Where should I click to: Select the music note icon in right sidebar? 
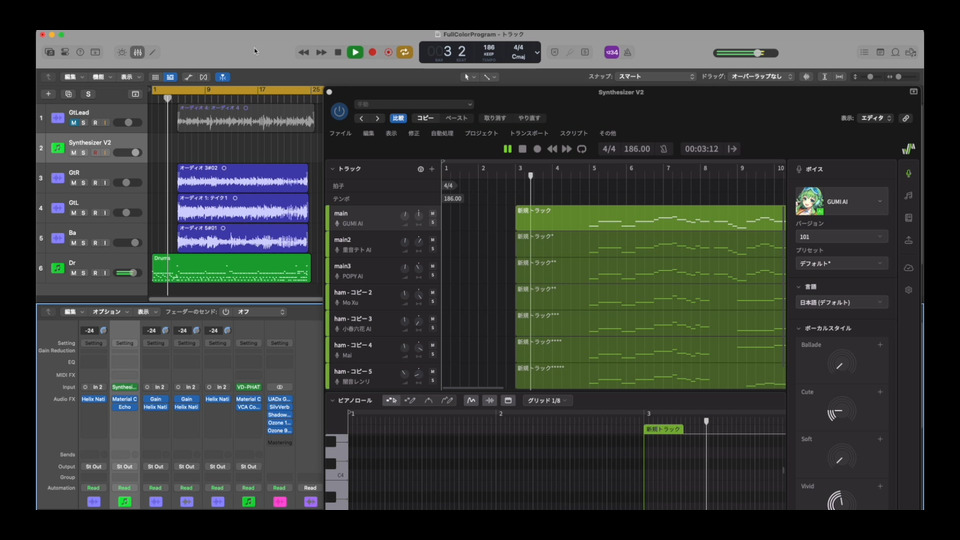tap(908, 196)
